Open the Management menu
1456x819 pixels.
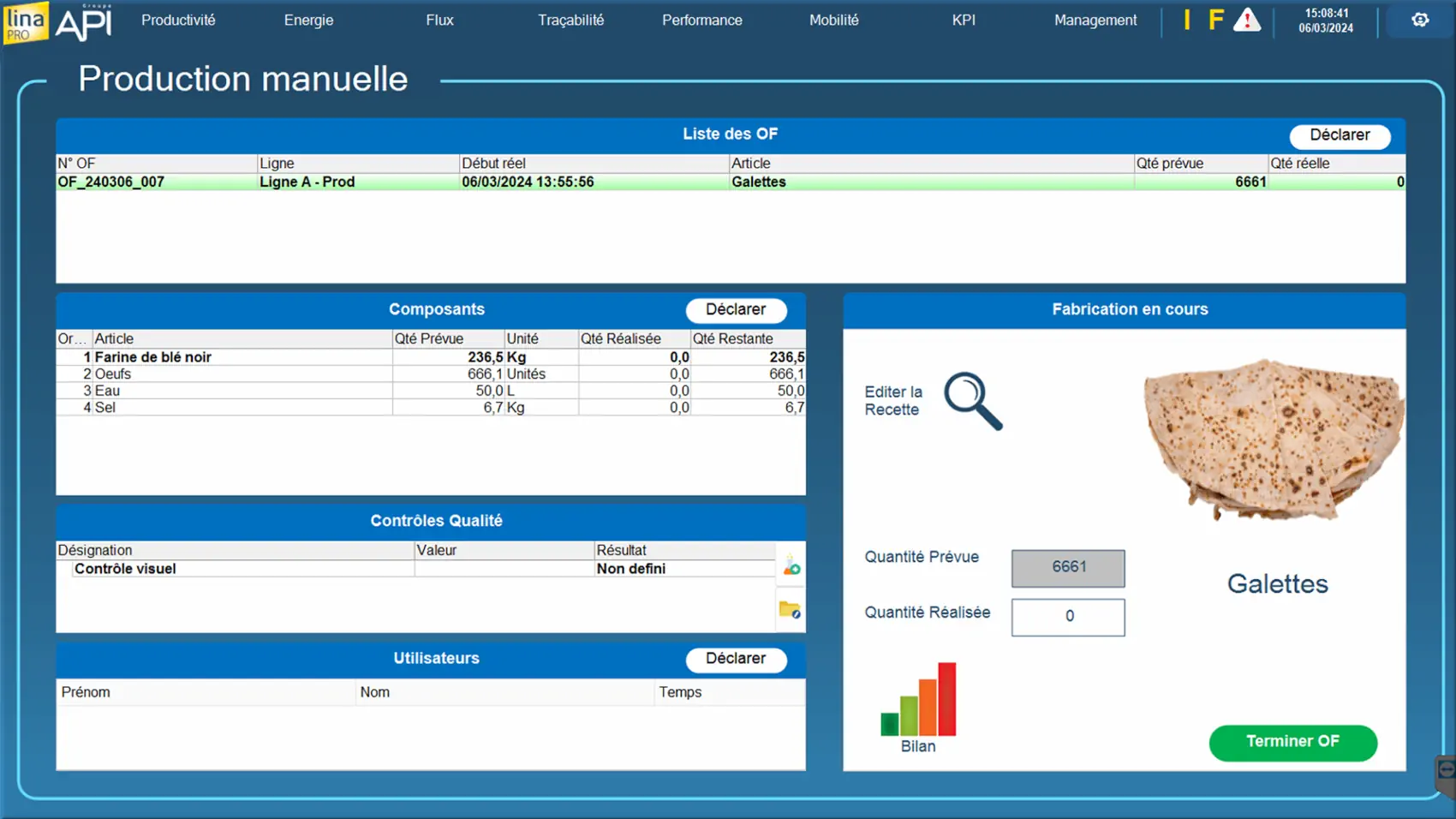pyautogui.click(x=1095, y=21)
